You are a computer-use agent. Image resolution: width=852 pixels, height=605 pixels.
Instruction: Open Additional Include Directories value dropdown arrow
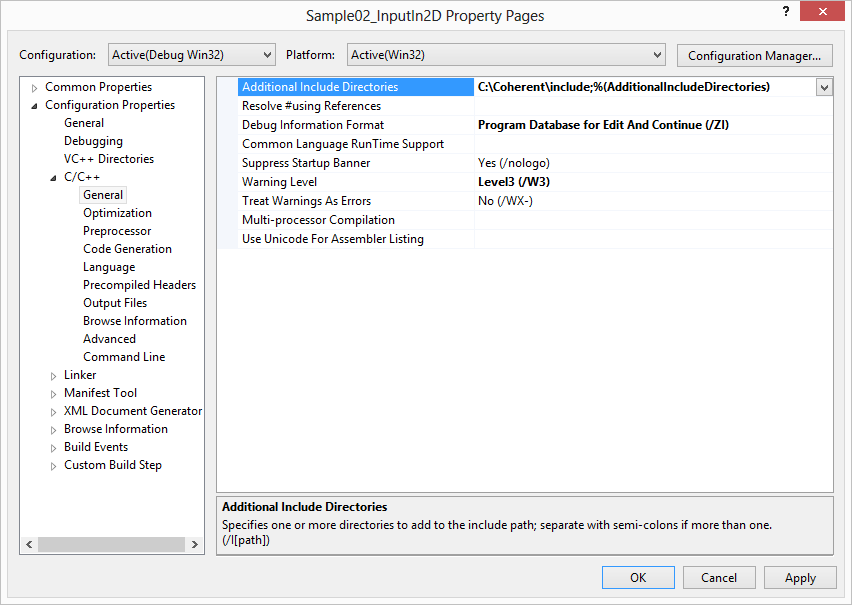click(824, 87)
